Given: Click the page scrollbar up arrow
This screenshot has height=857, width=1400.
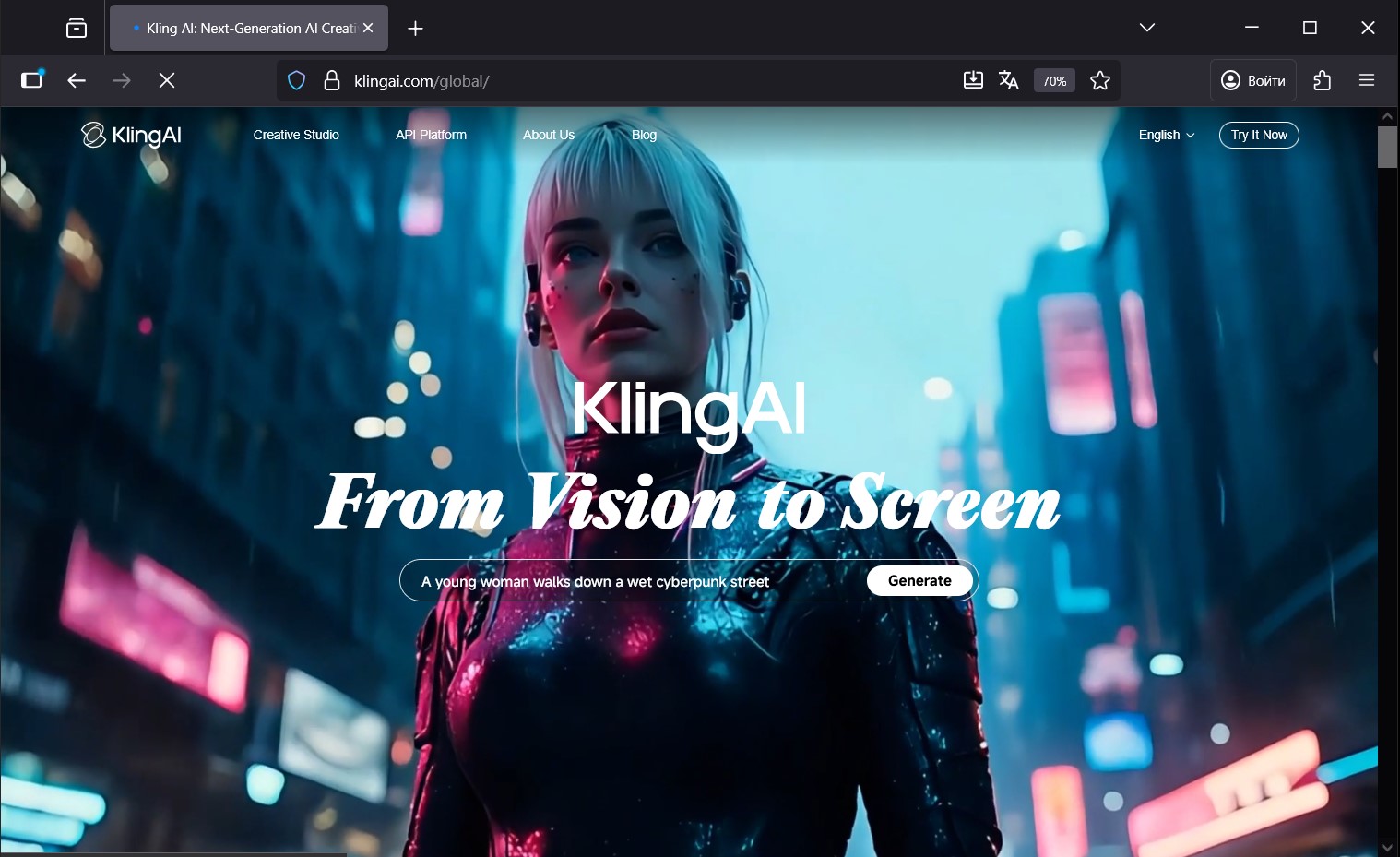Looking at the screenshot, I should [x=1388, y=116].
